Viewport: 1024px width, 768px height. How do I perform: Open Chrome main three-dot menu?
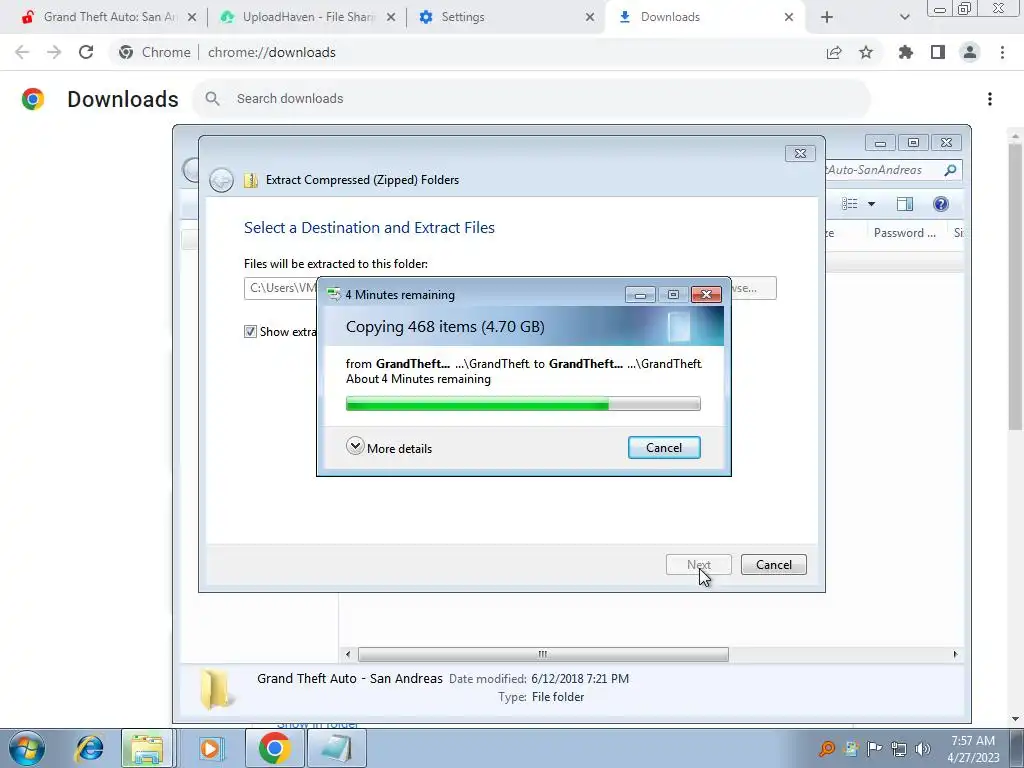[1002, 52]
